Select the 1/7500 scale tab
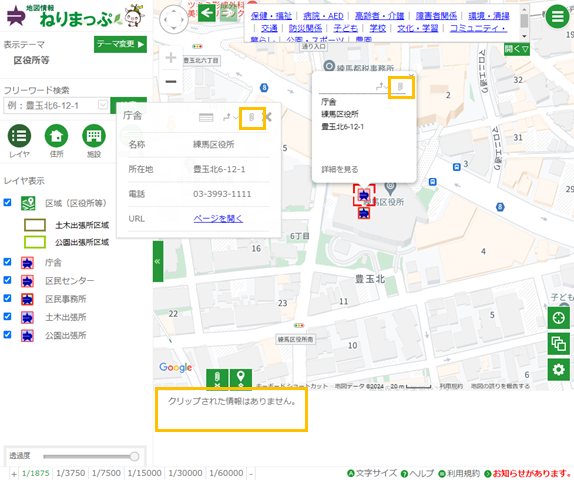 (x=106, y=473)
